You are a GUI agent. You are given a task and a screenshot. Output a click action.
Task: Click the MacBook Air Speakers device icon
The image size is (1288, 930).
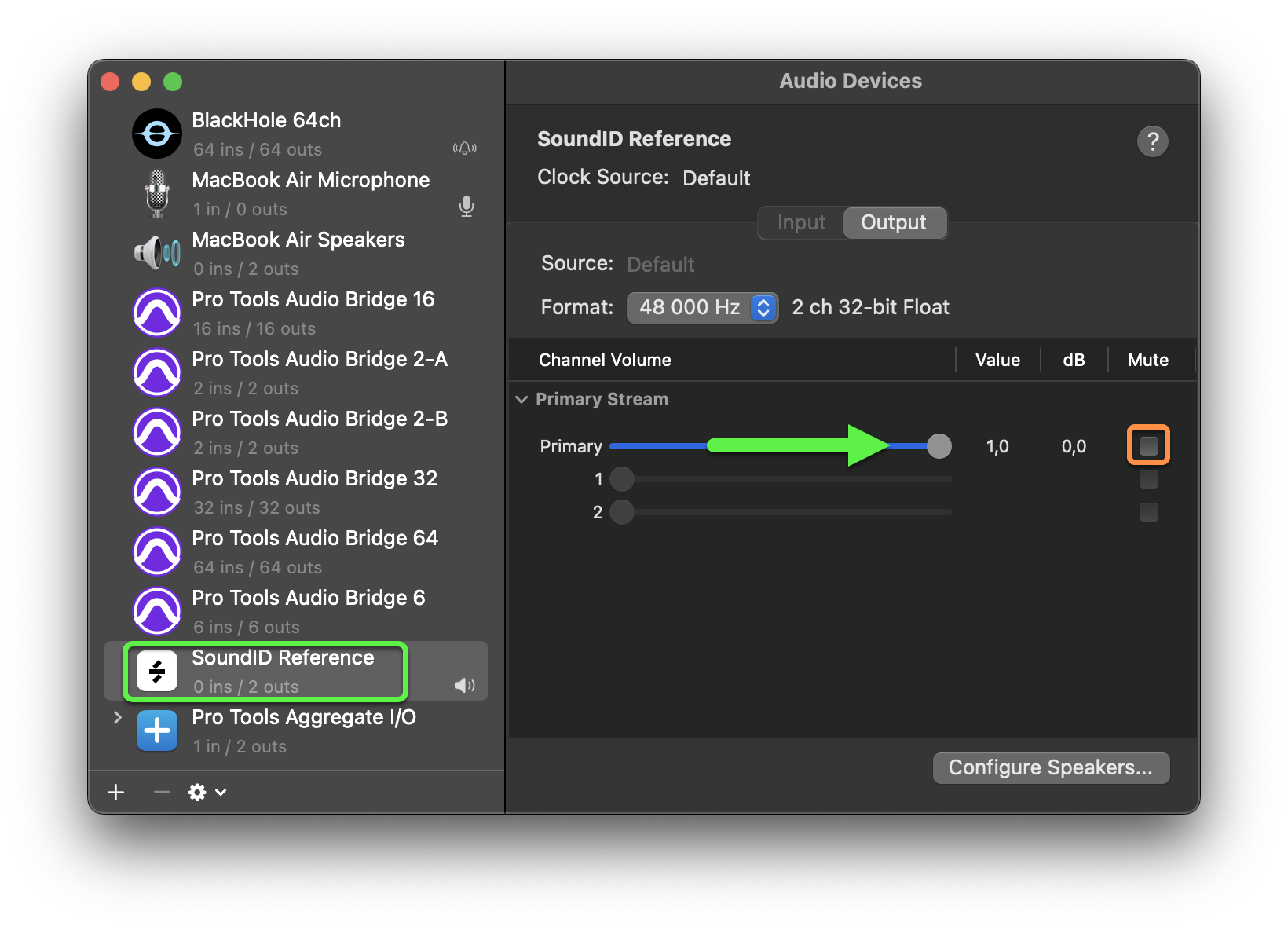(157, 253)
